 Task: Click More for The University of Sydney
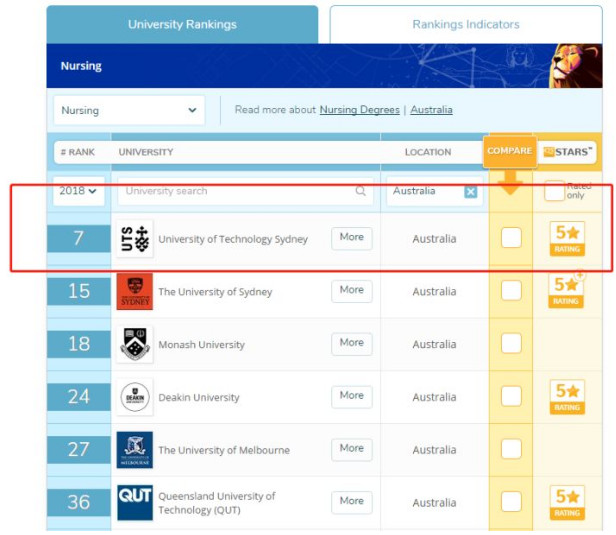click(x=352, y=291)
